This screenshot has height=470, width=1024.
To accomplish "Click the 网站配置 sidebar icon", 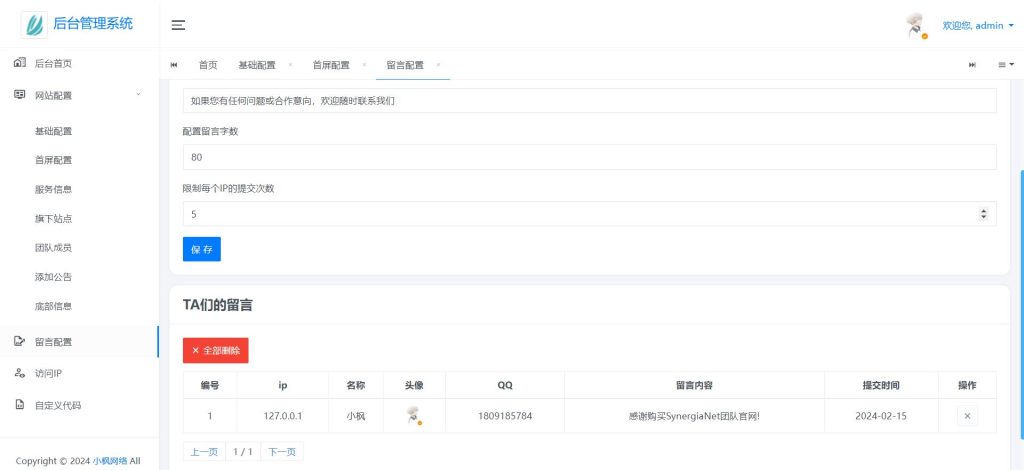I will 20,95.
